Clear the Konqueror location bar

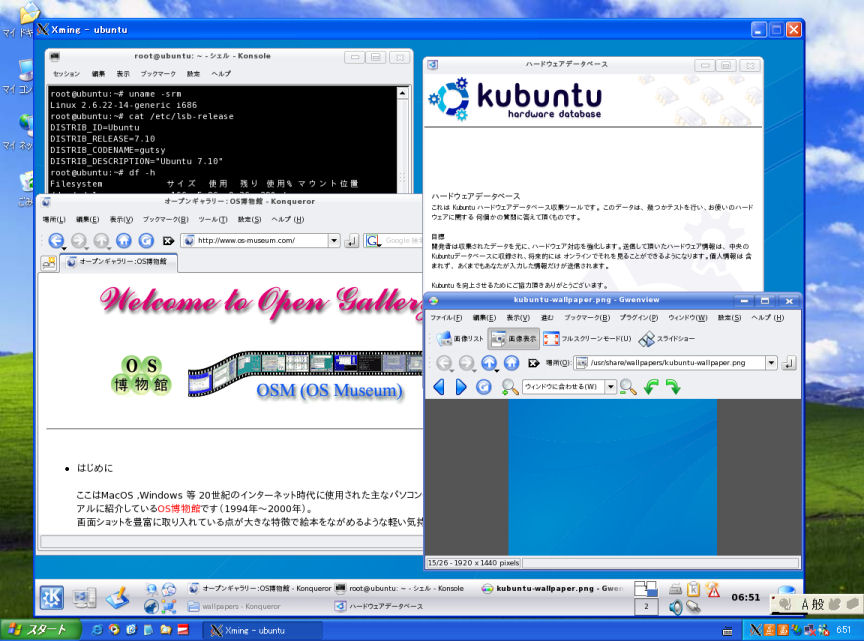[x=169, y=240]
